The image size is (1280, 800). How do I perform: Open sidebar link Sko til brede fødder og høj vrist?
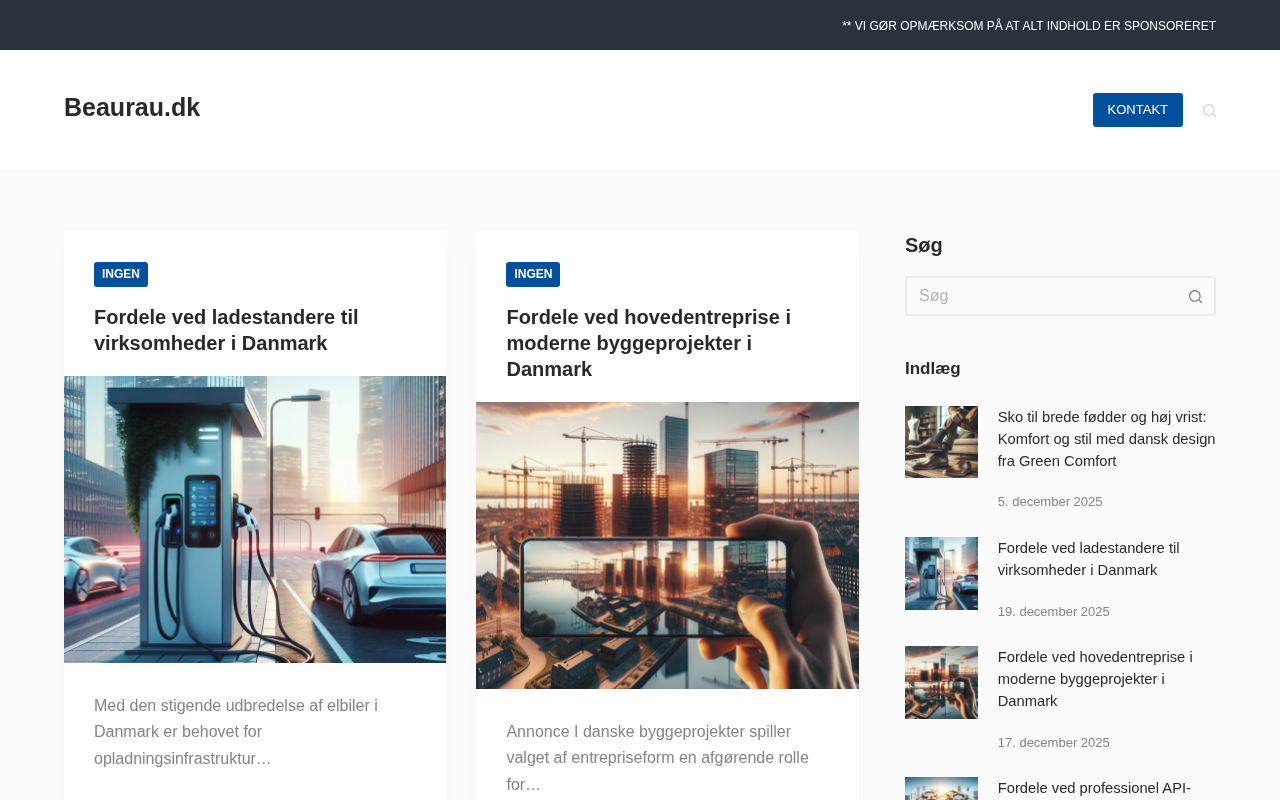tap(1106, 439)
